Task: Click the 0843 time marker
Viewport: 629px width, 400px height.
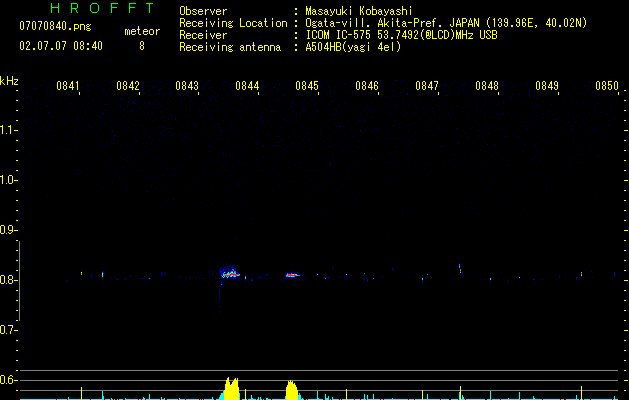Action: pos(187,86)
